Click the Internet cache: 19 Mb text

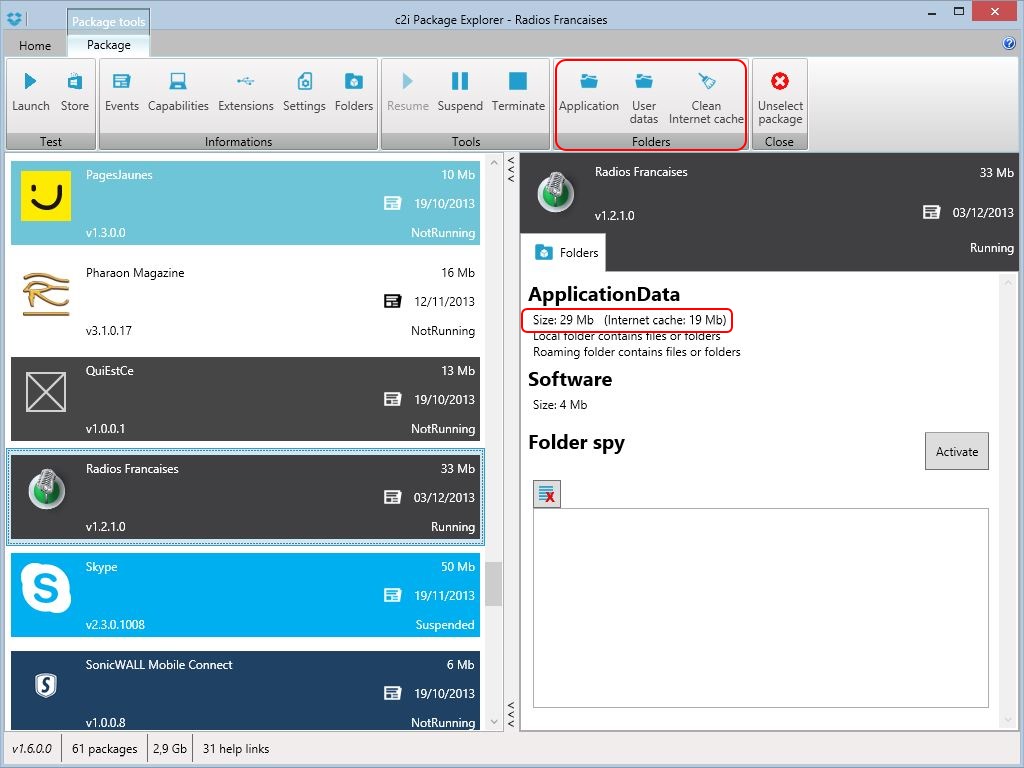[665, 320]
